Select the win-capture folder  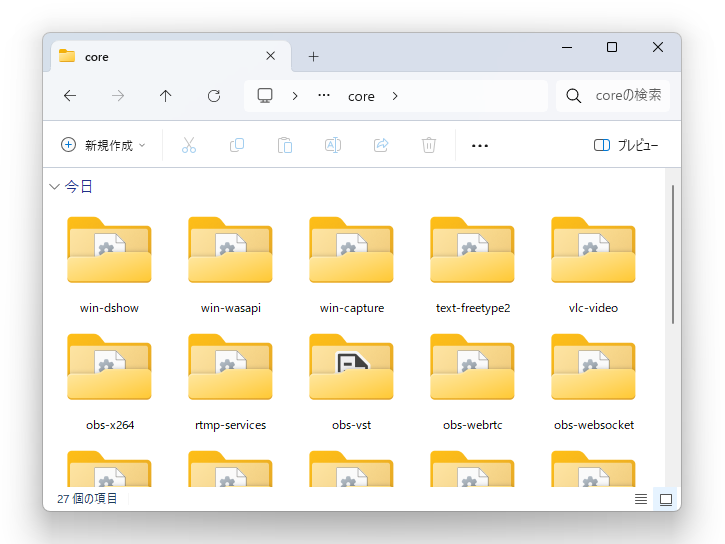351,265
